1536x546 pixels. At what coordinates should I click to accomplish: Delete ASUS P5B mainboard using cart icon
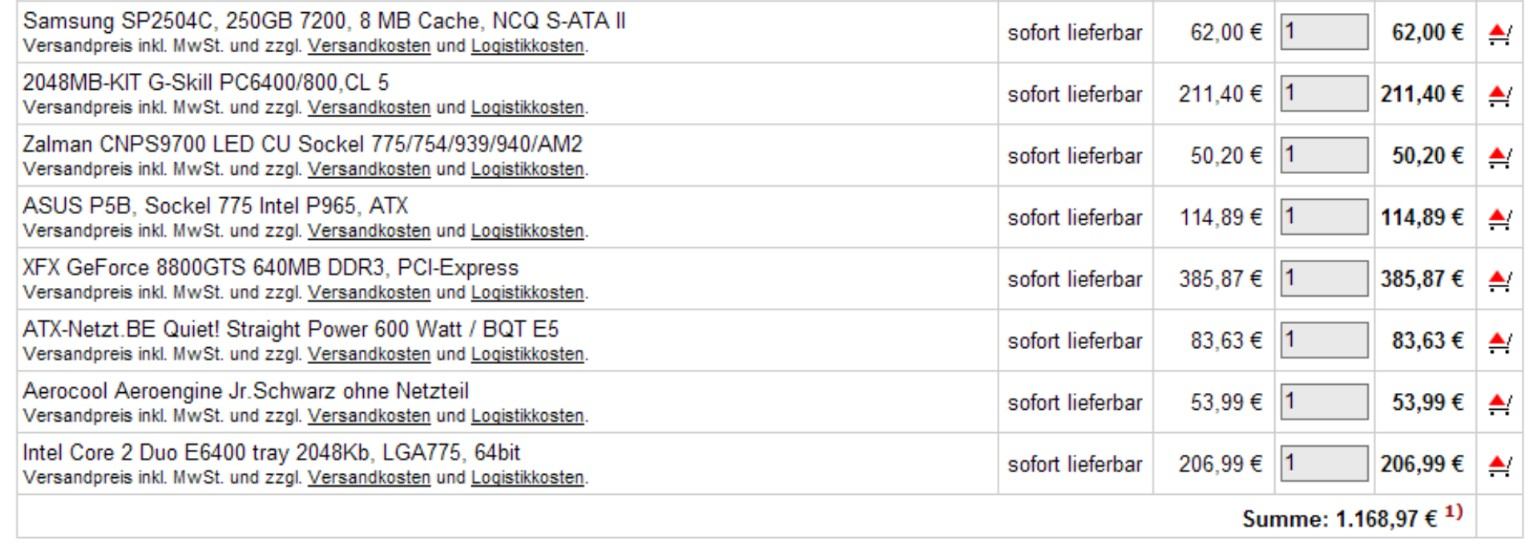coord(1499,219)
